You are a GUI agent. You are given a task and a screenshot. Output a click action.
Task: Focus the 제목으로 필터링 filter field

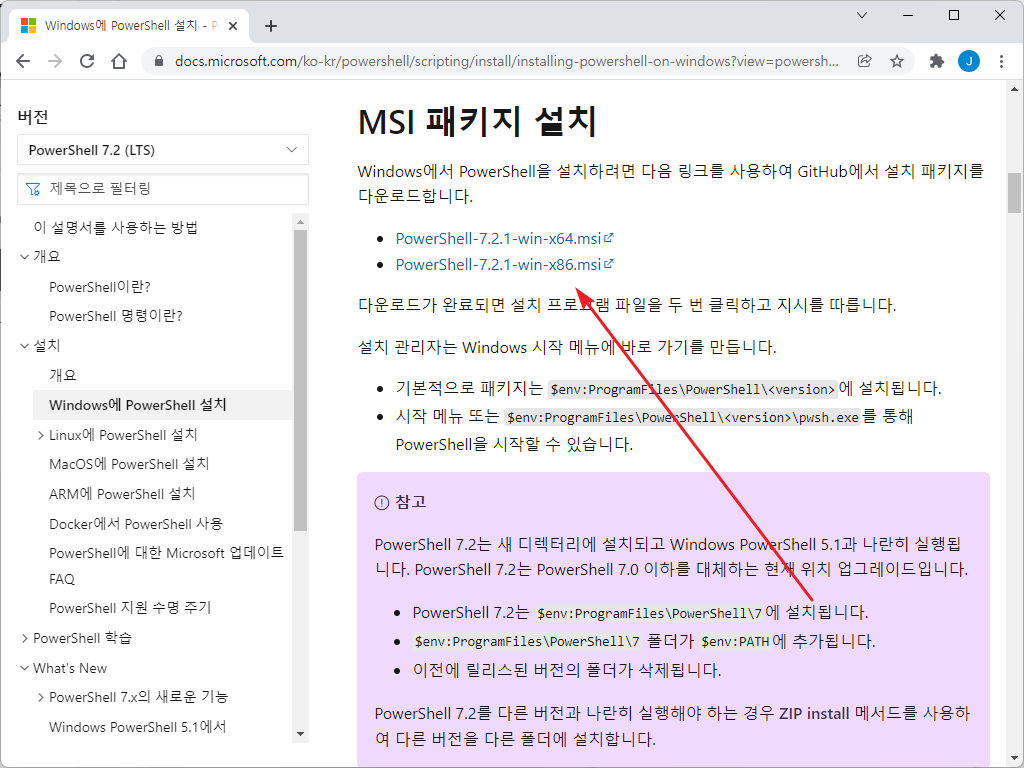[x=163, y=189]
